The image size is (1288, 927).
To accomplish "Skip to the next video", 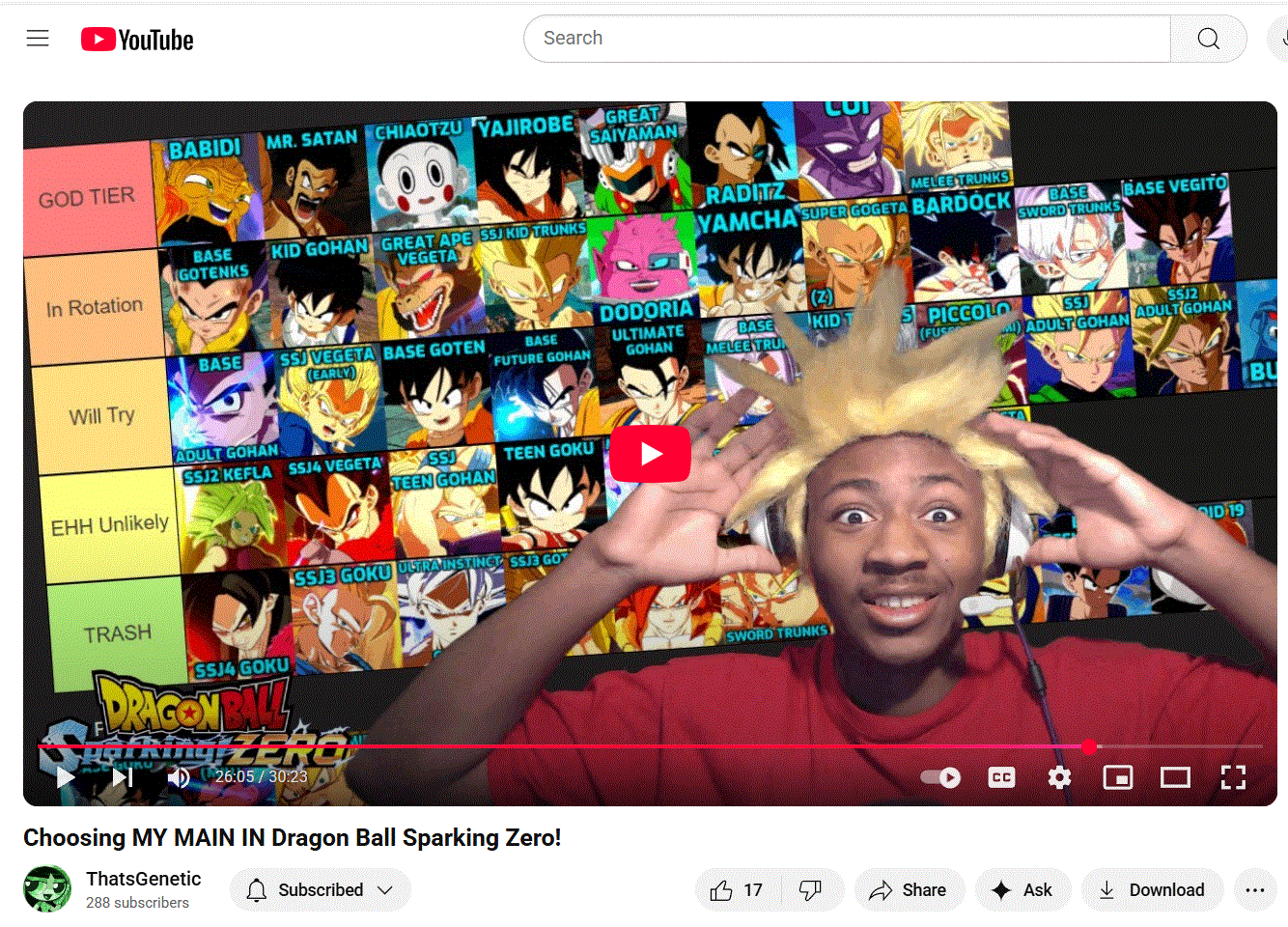I will tap(123, 777).
